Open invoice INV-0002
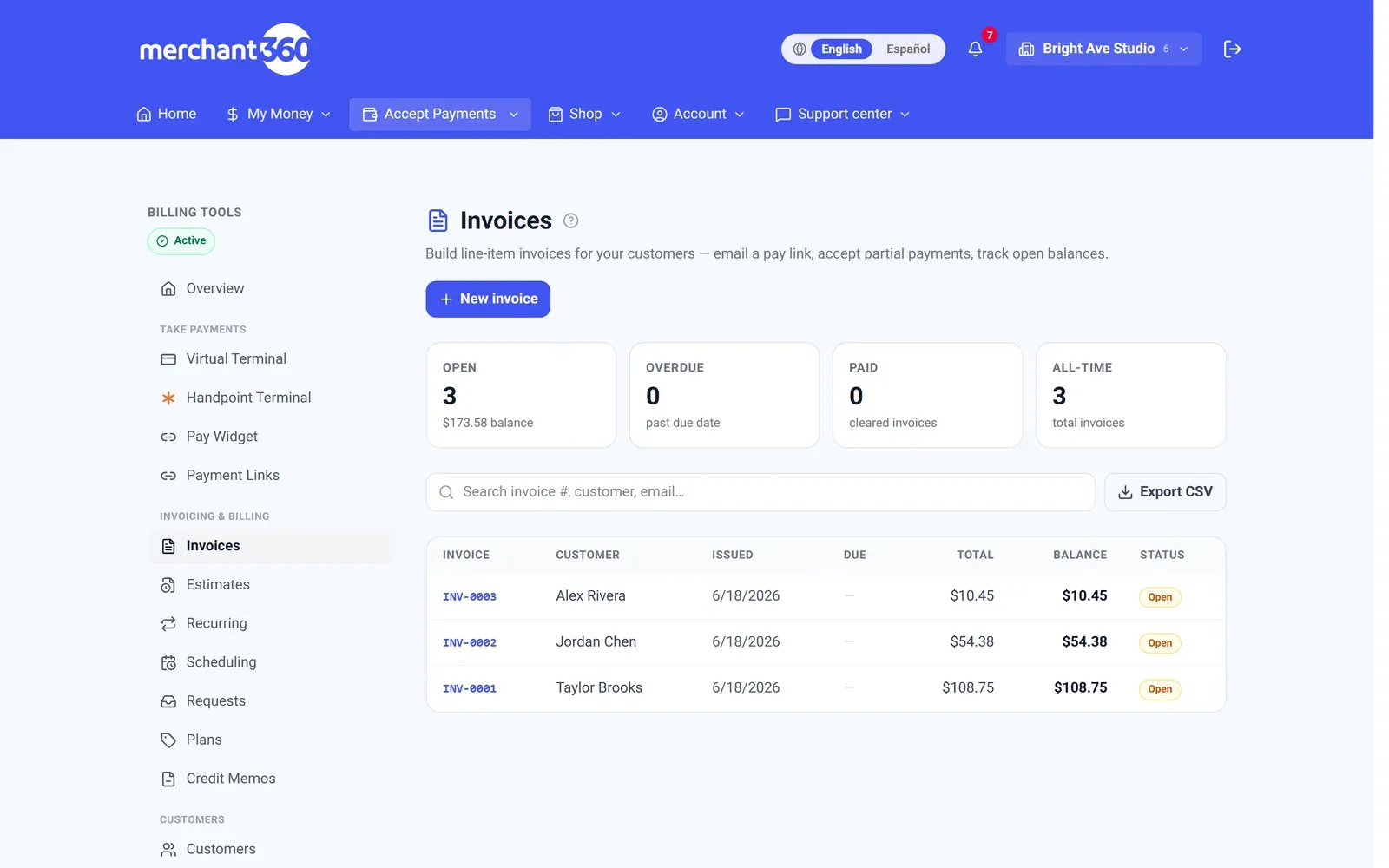This screenshot has height=868, width=1389. [470, 643]
